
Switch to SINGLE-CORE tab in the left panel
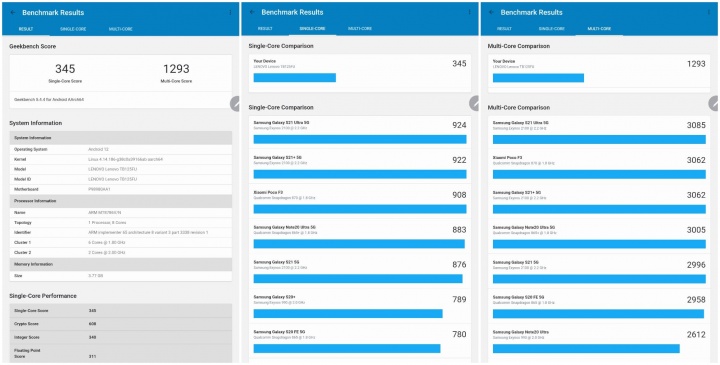[73, 29]
